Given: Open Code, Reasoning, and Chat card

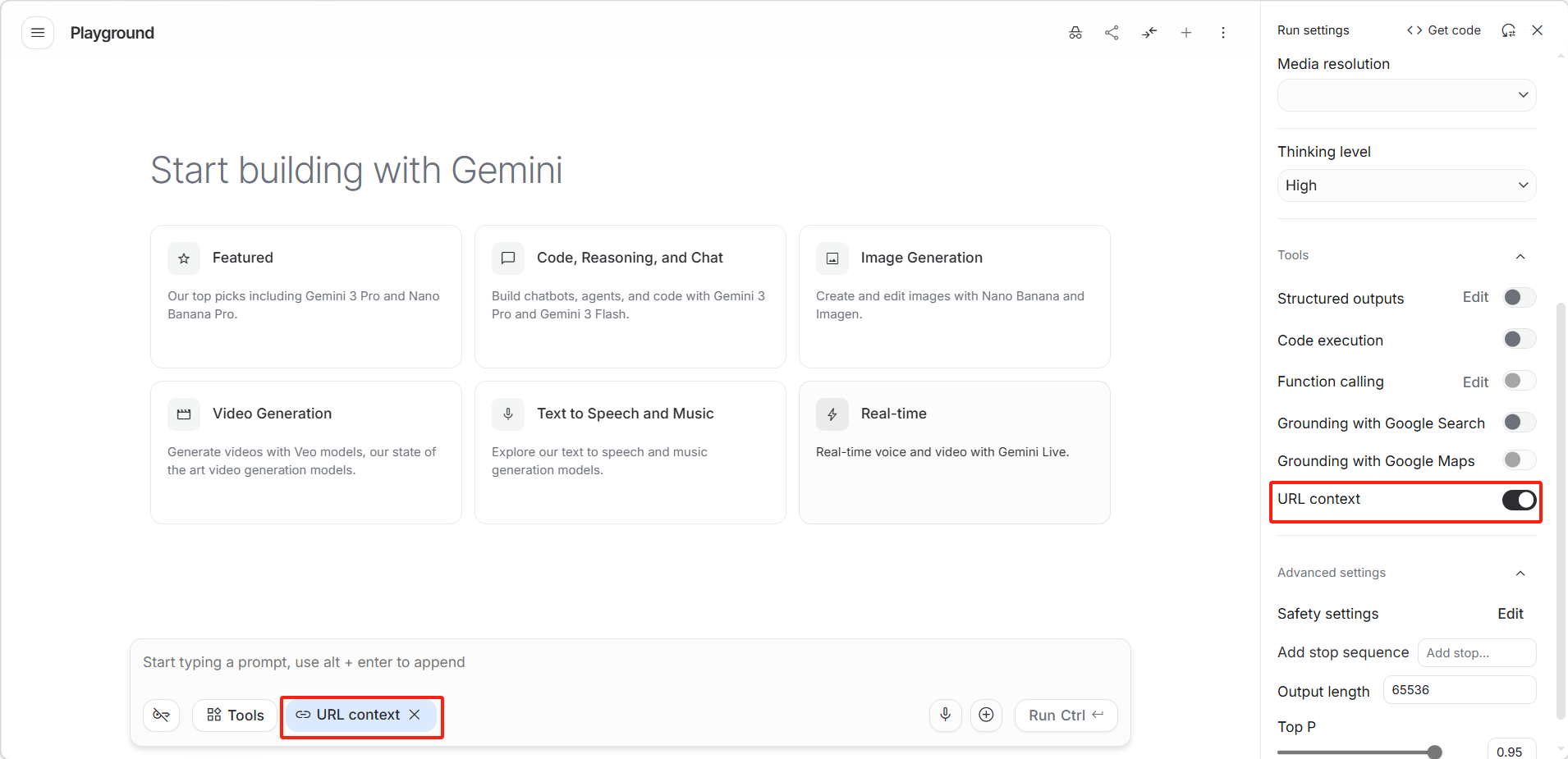Looking at the screenshot, I should tap(630, 297).
